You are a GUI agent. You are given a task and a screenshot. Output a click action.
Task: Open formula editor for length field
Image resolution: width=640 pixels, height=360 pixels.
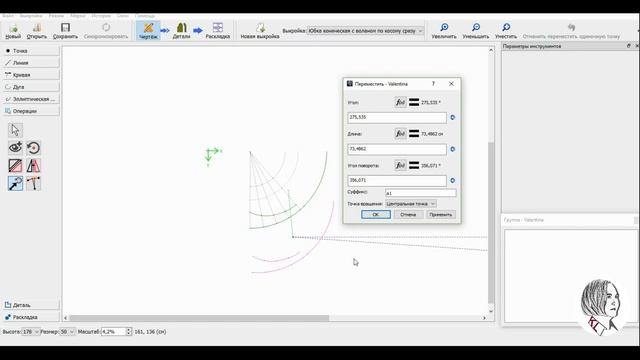tap(400, 133)
